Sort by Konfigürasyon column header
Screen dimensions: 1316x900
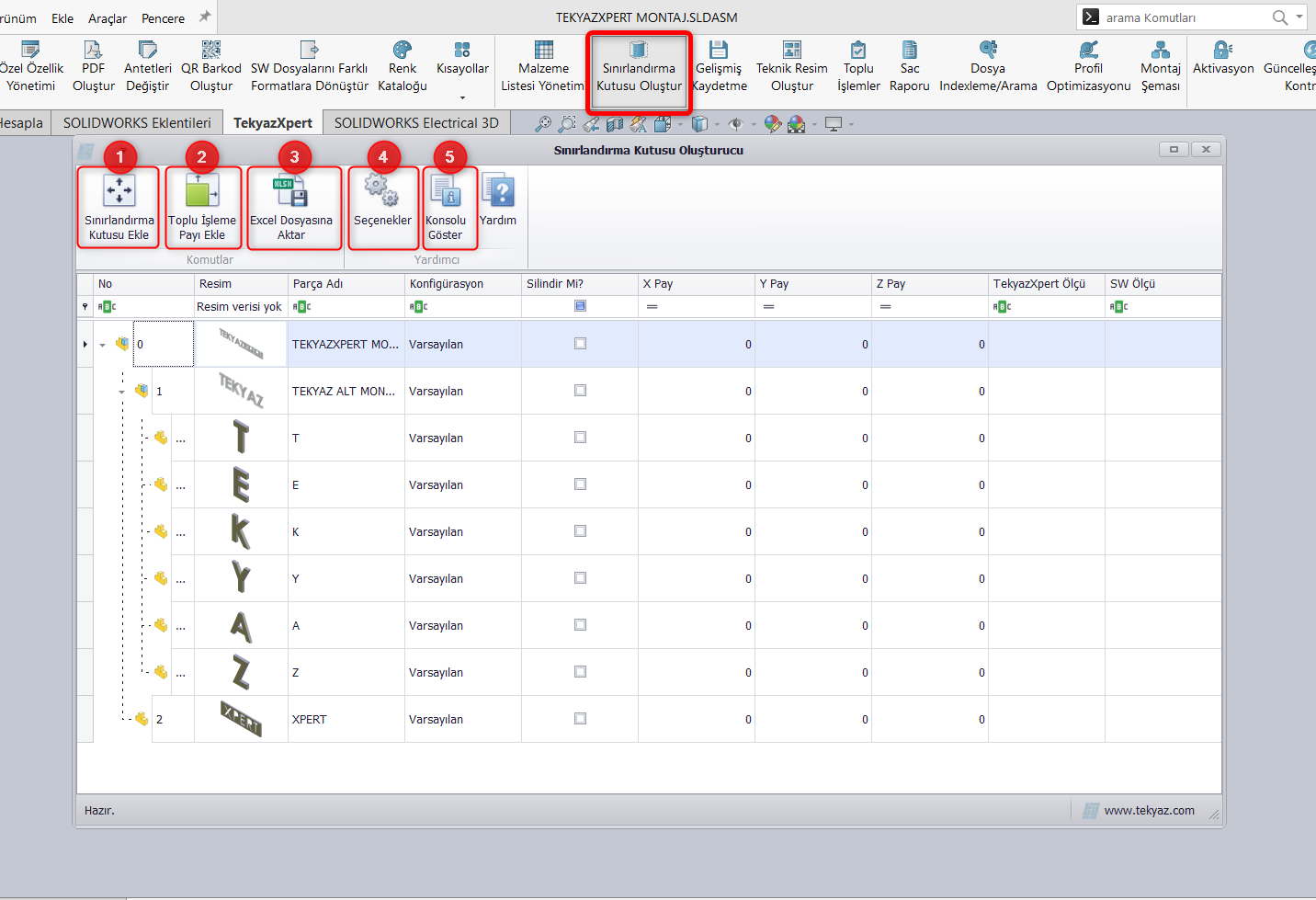[463, 284]
